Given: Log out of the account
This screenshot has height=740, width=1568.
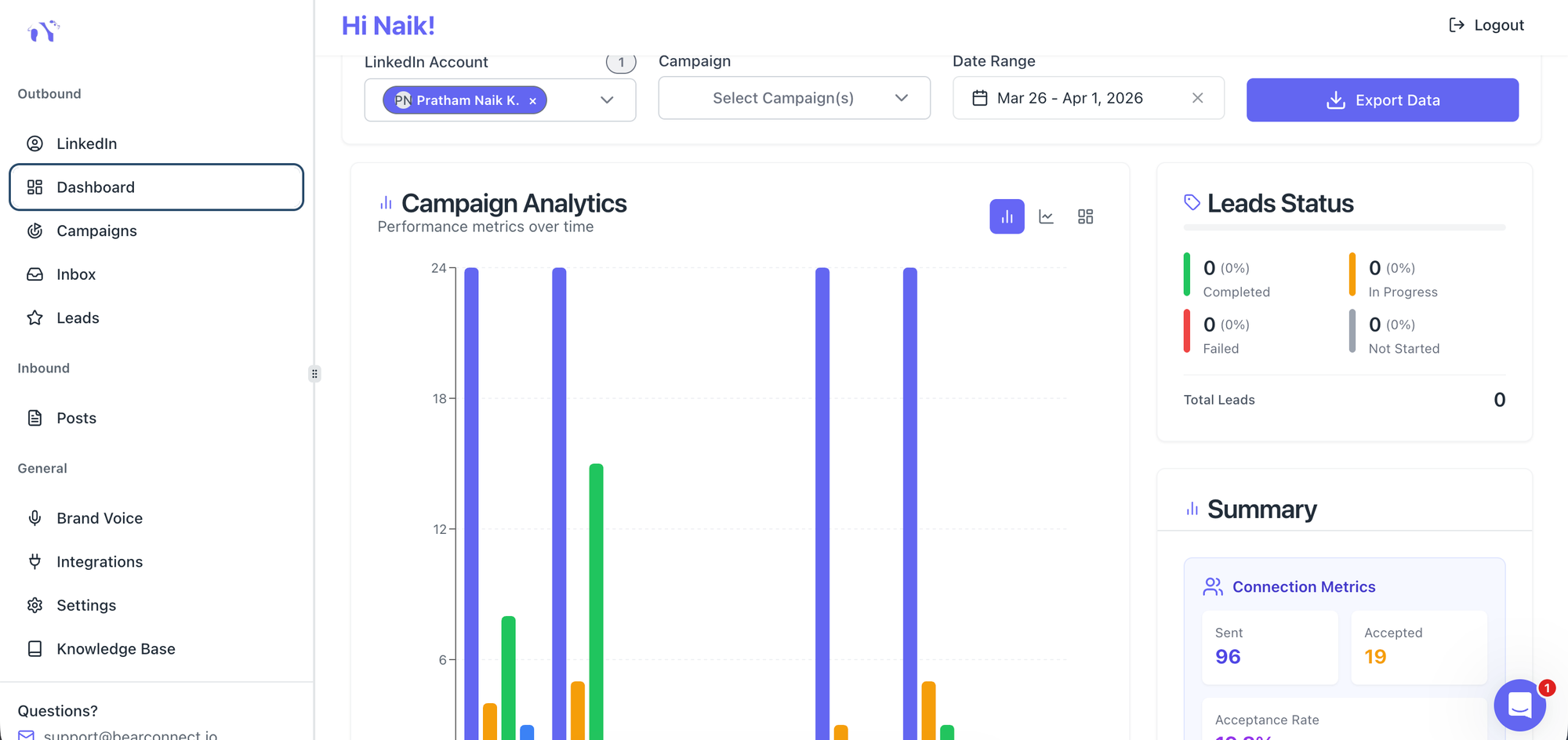Looking at the screenshot, I should click(x=1486, y=25).
